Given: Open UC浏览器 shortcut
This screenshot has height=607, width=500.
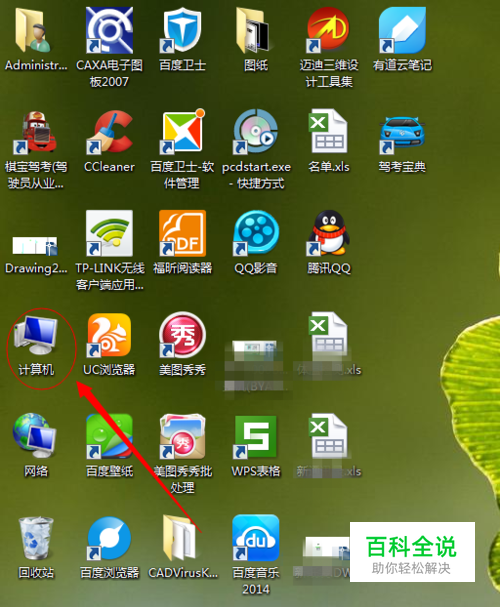Looking at the screenshot, I should (x=110, y=335).
